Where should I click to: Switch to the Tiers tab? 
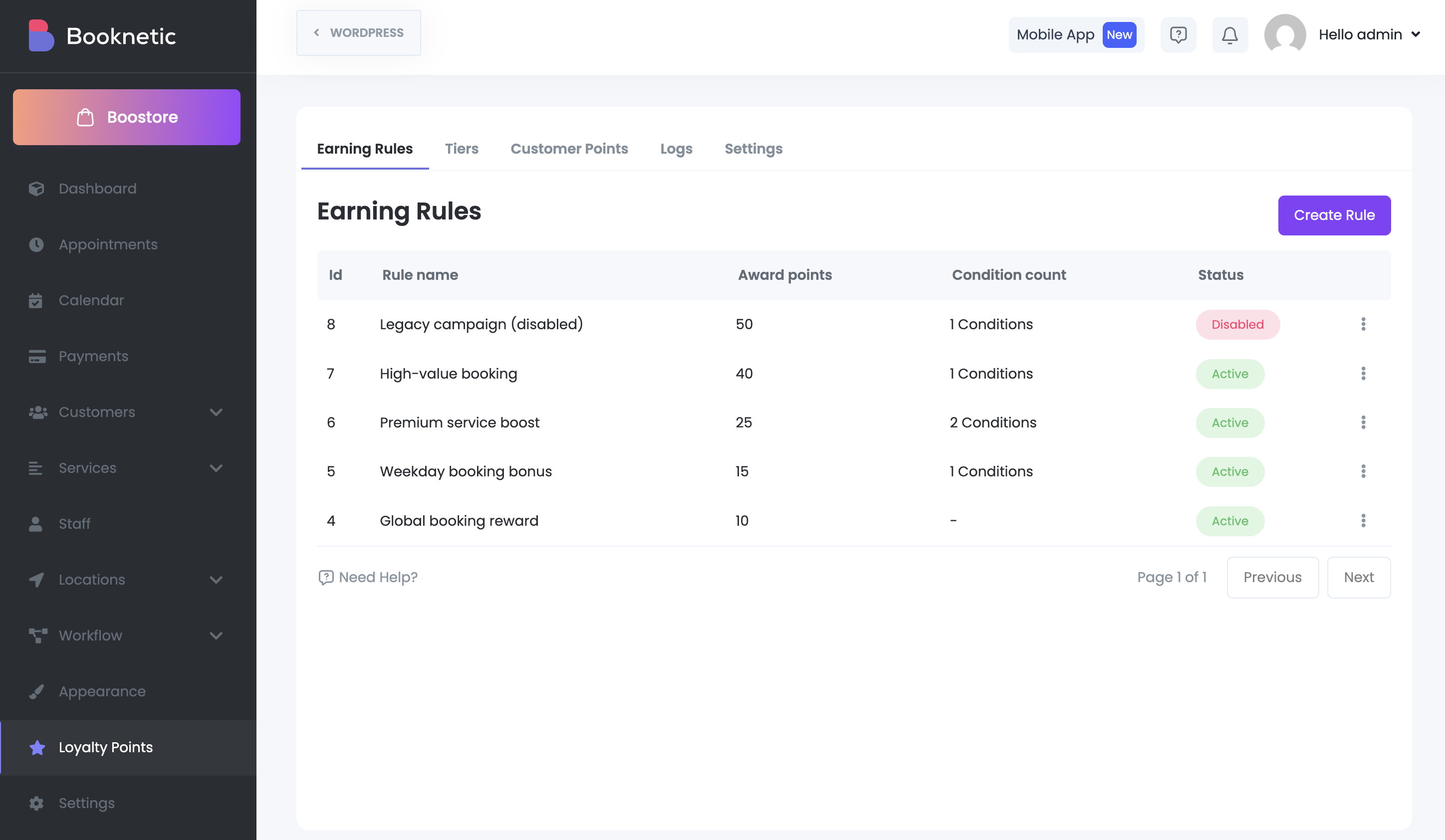461,149
